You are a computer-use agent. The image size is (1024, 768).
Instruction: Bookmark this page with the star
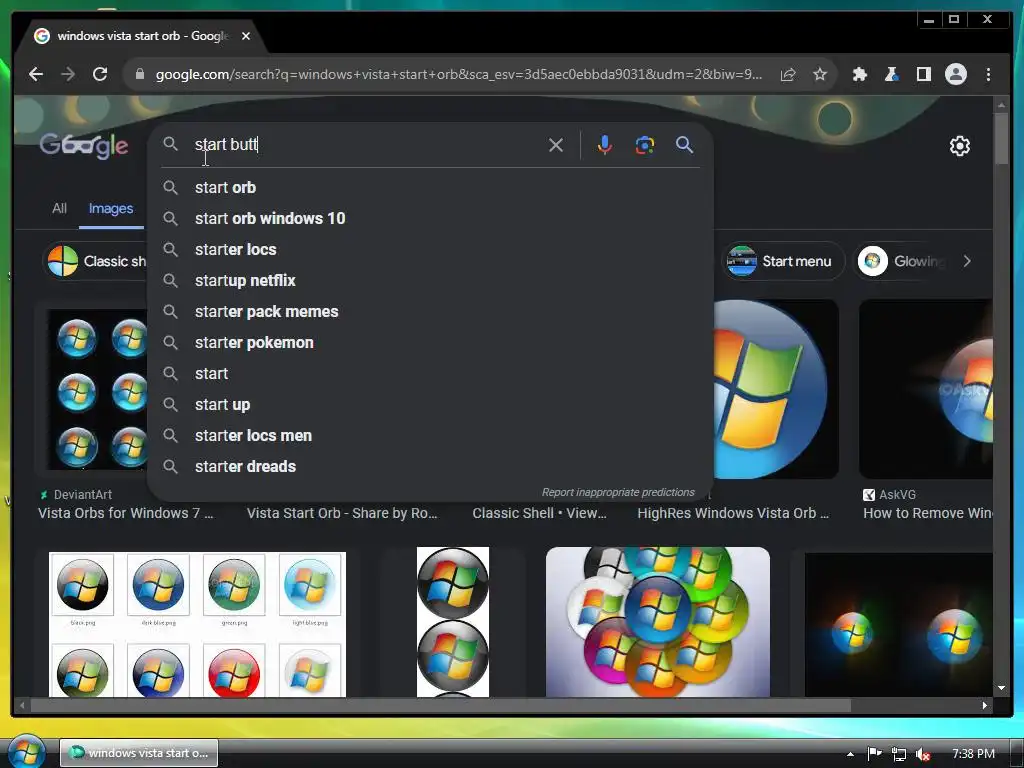820,74
